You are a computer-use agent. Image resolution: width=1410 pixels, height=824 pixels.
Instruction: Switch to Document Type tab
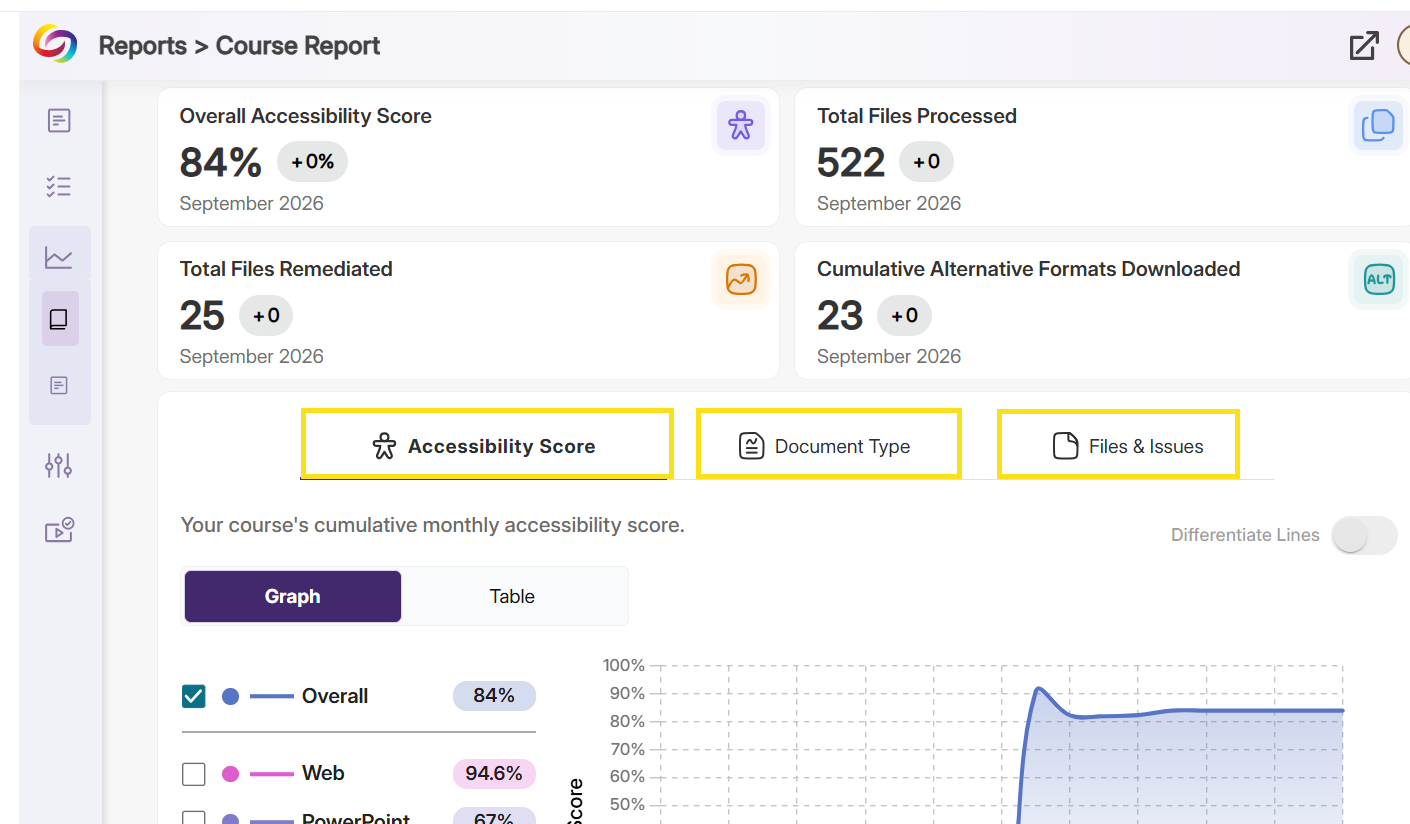tap(829, 444)
